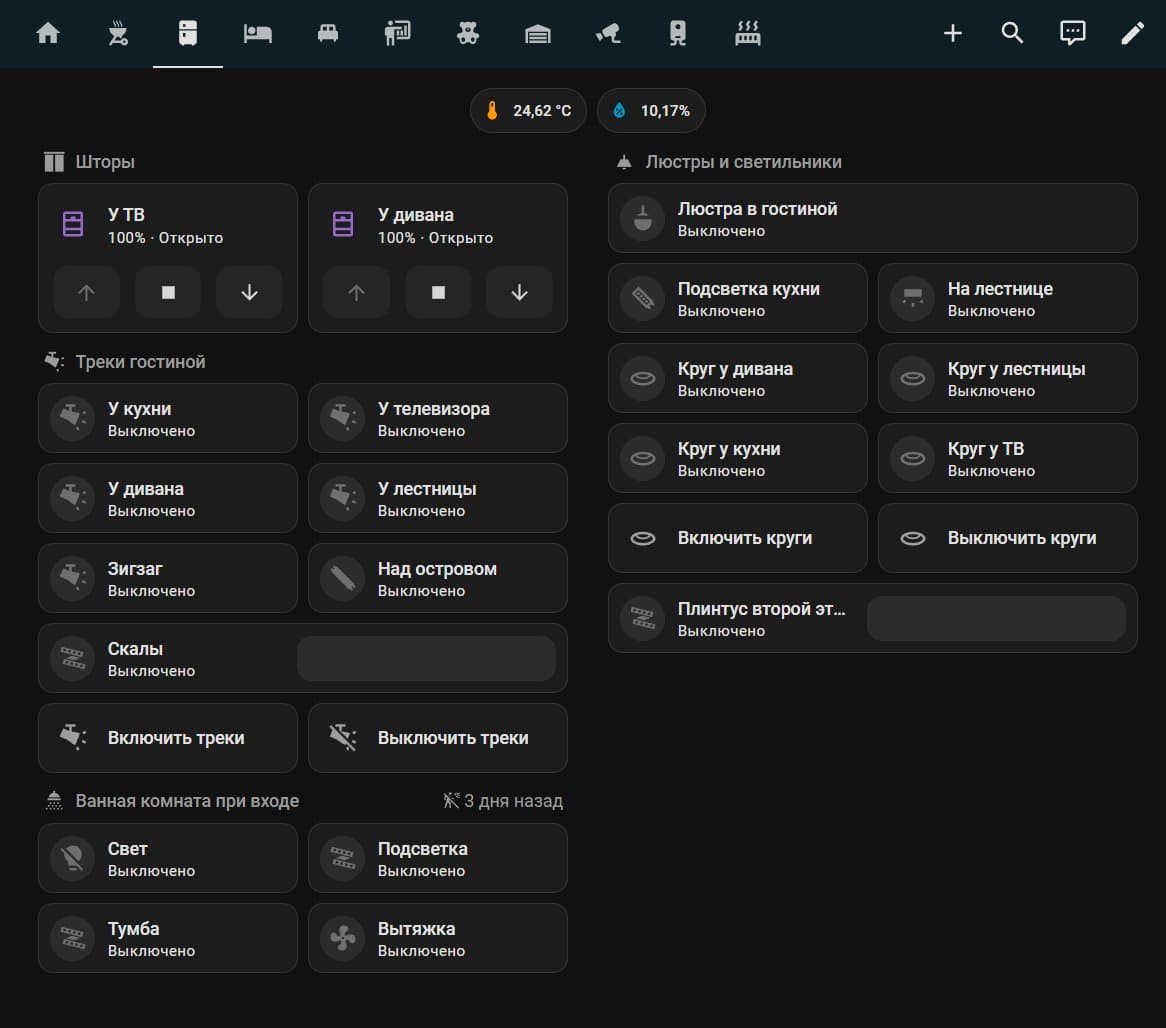This screenshot has width=1166, height=1028.
Task: Switch to the home view tab
Action: 48,33
